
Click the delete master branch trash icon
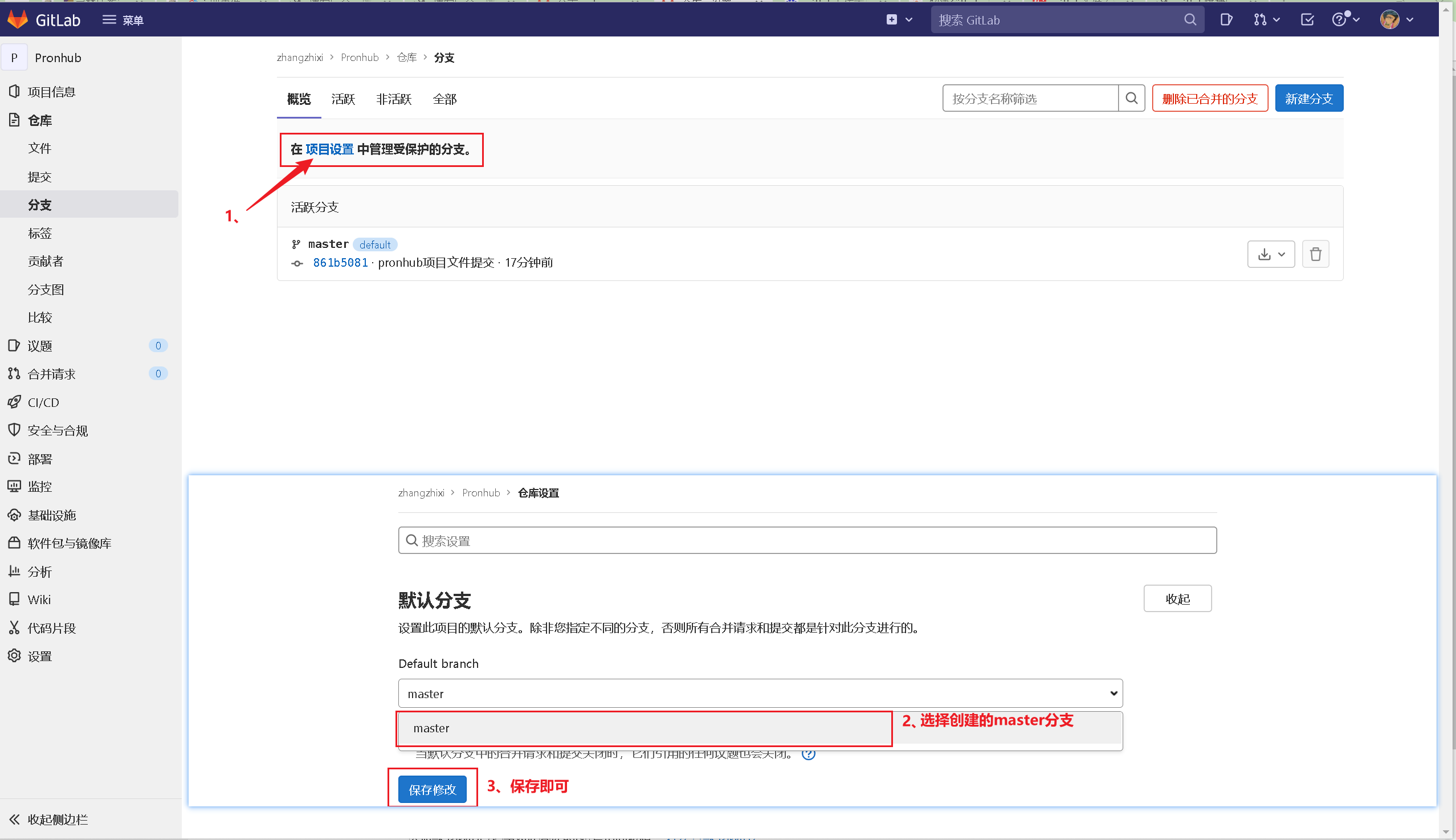(1315, 254)
